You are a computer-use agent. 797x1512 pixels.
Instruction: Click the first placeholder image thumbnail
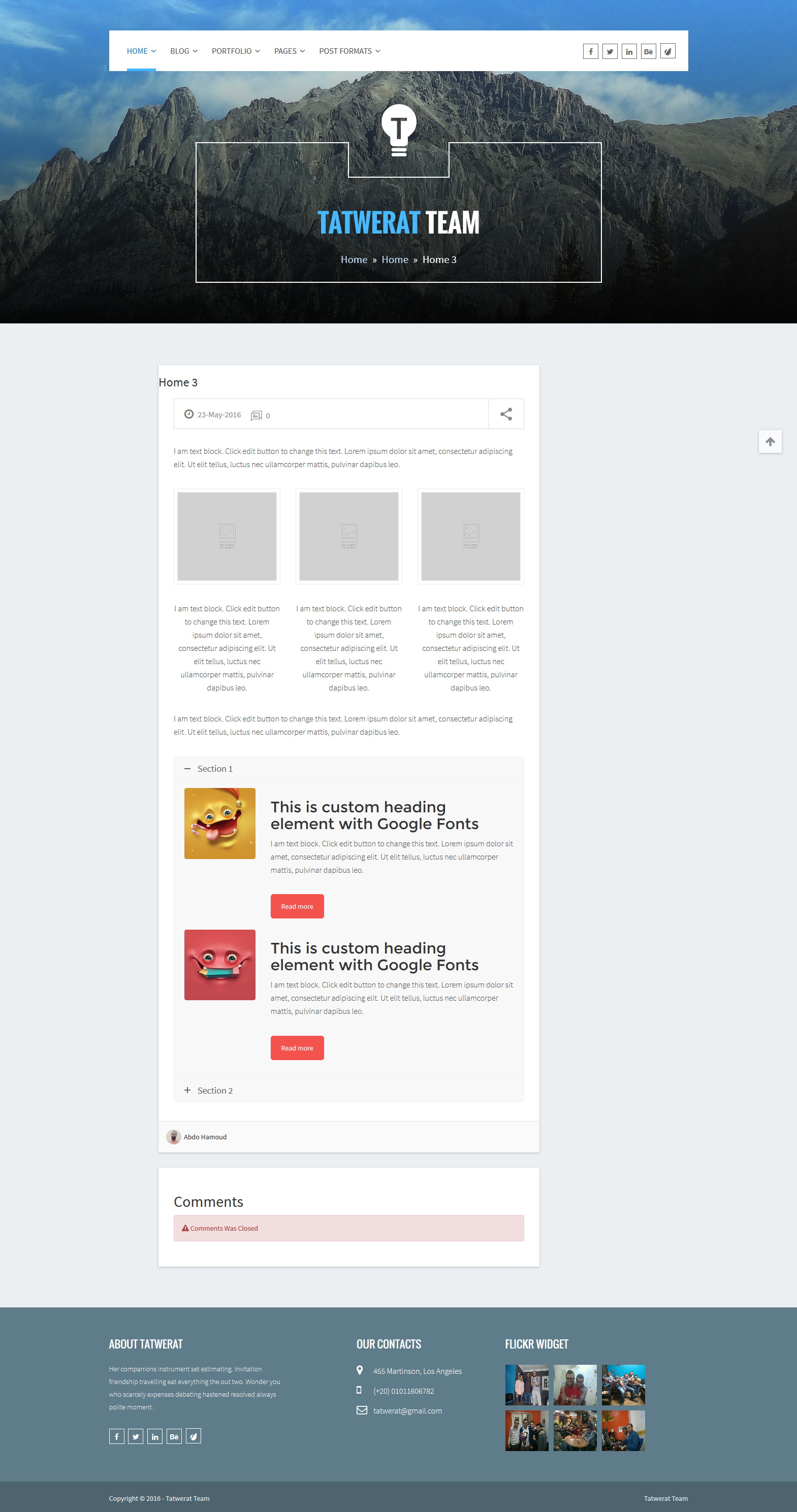[x=227, y=537]
